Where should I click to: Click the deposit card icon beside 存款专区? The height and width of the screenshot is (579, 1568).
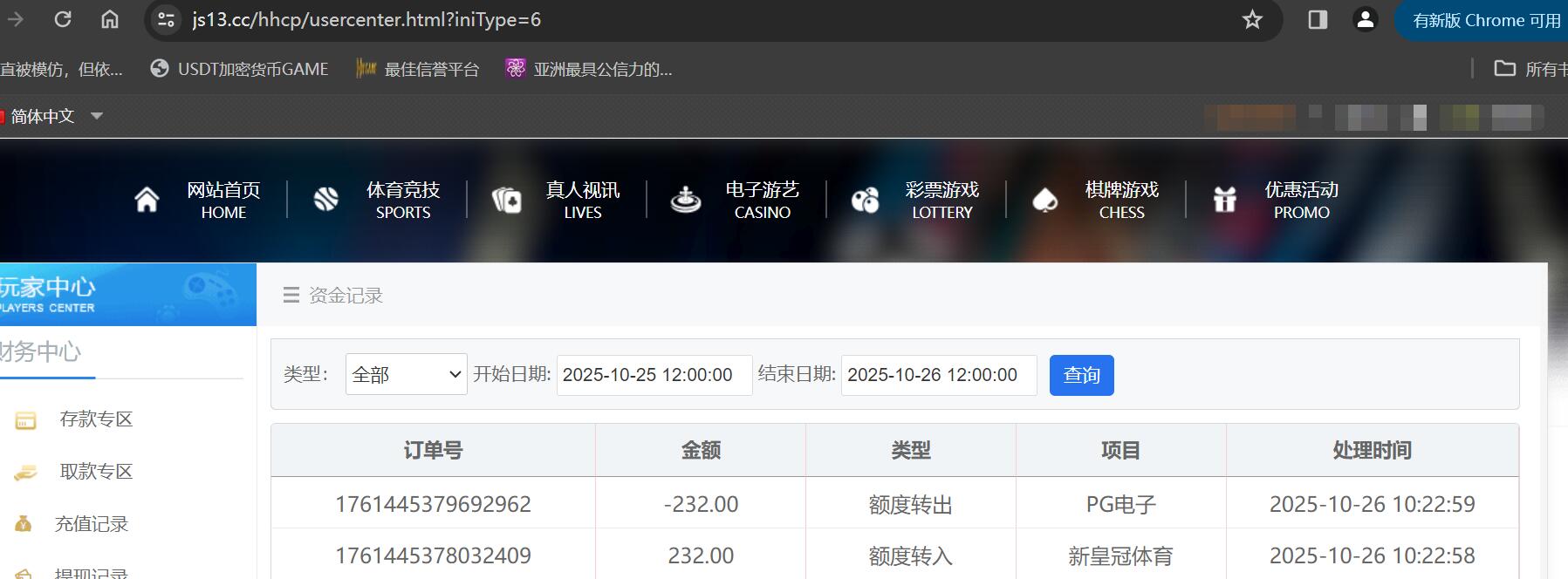pos(26,420)
